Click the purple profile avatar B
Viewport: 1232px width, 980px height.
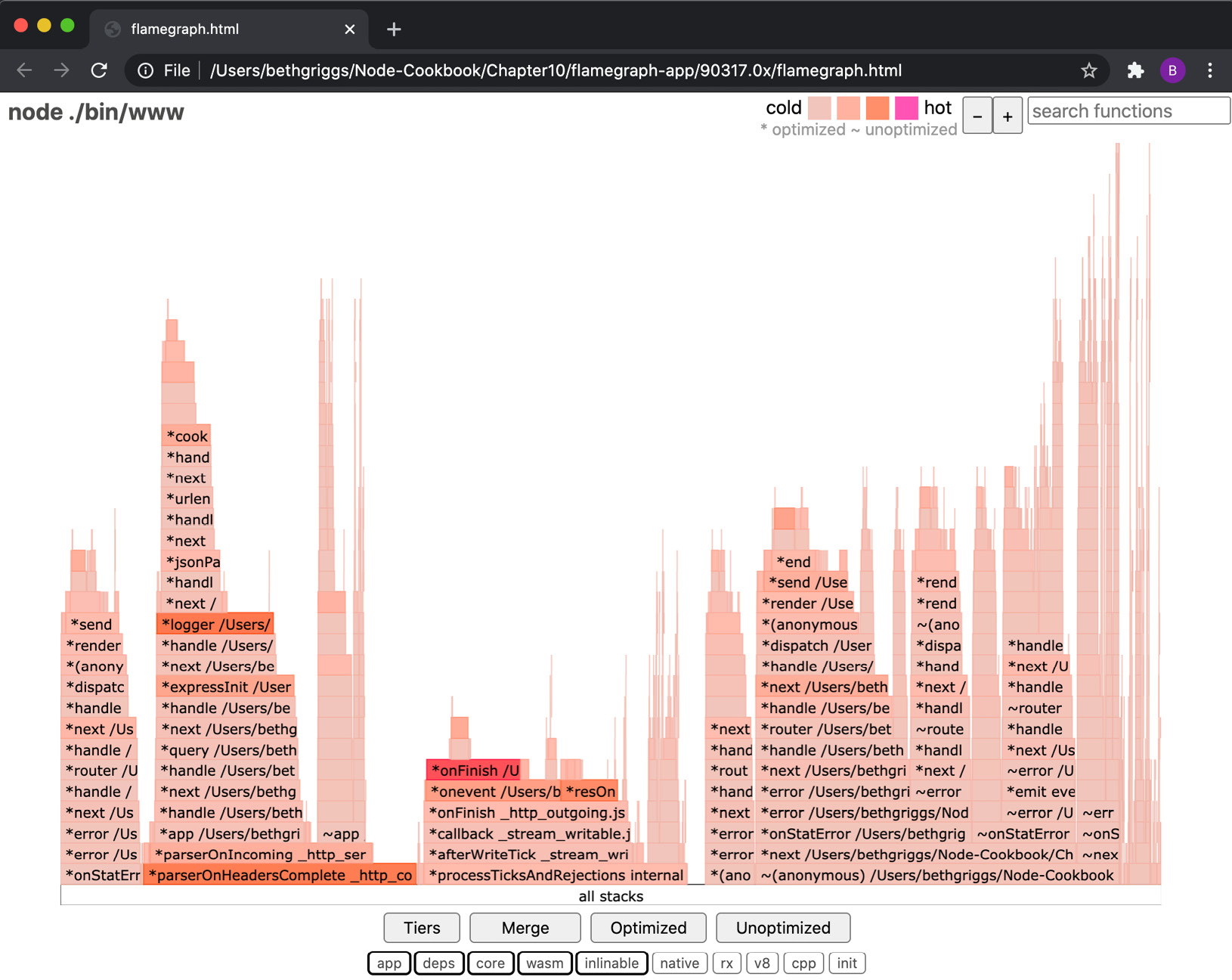[1174, 70]
